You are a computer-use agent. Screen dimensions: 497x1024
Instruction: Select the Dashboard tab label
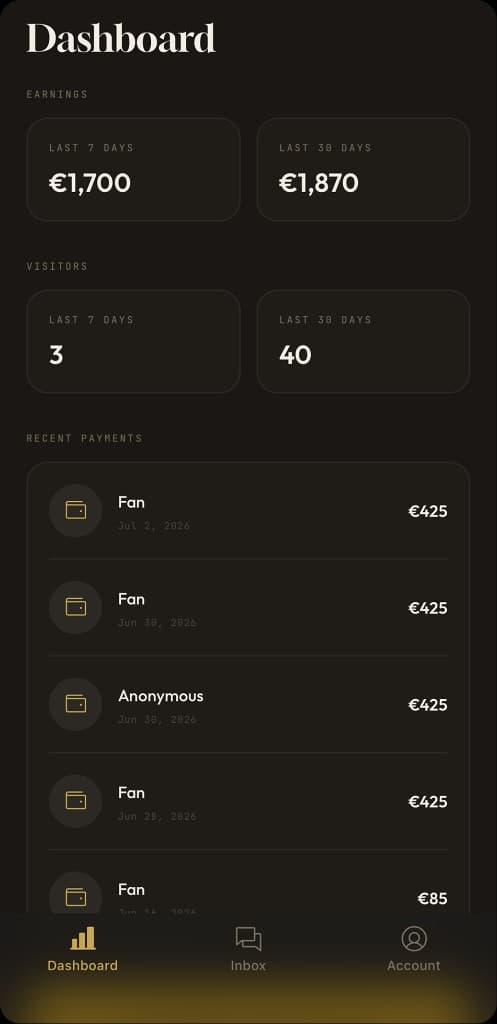pos(83,965)
